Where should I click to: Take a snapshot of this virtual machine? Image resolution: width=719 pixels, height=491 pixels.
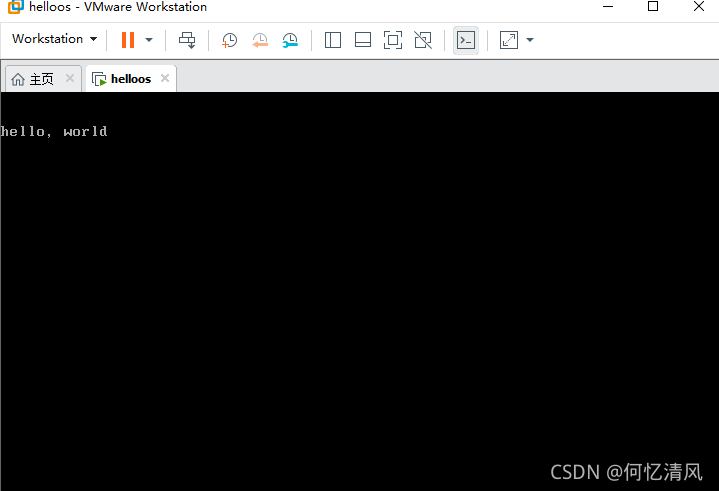[x=229, y=40]
